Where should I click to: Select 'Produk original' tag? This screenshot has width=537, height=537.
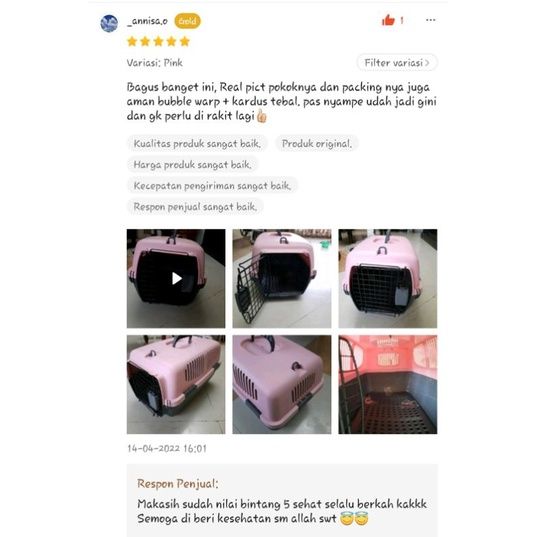[317, 143]
